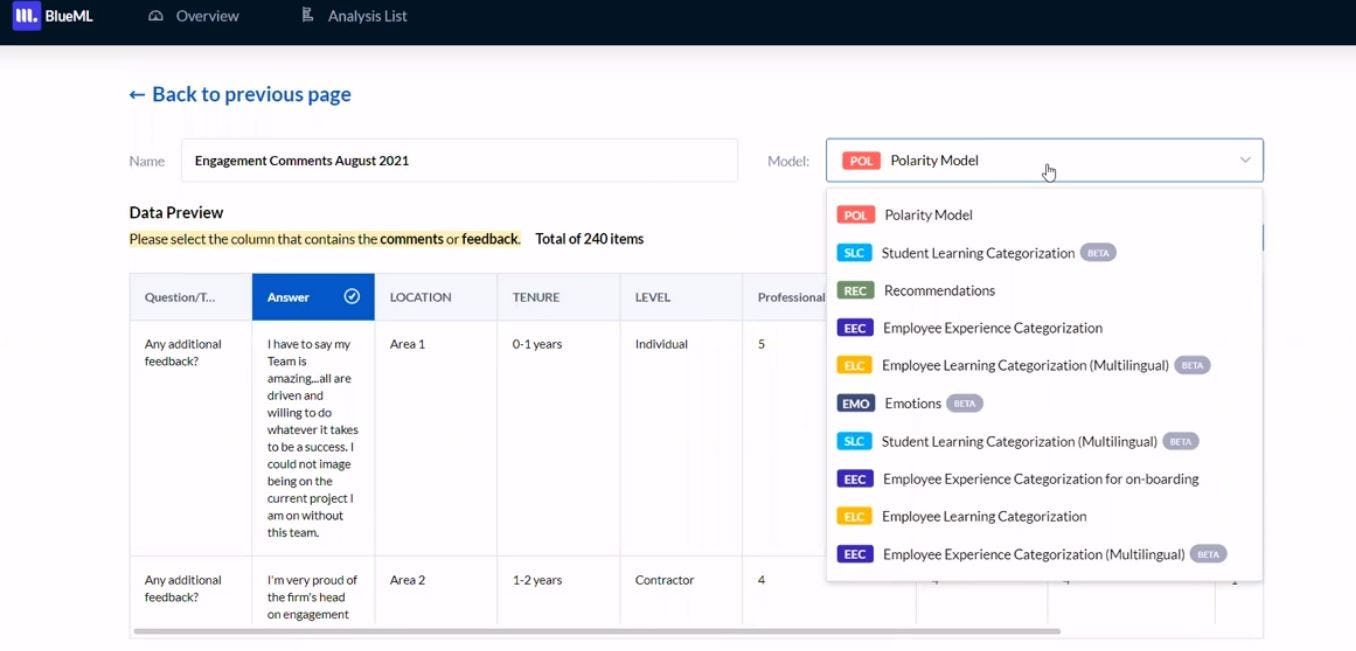Choose the Recommendations model
Screen dimensions: 1356x651
pyautogui.click(x=1044, y=290)
